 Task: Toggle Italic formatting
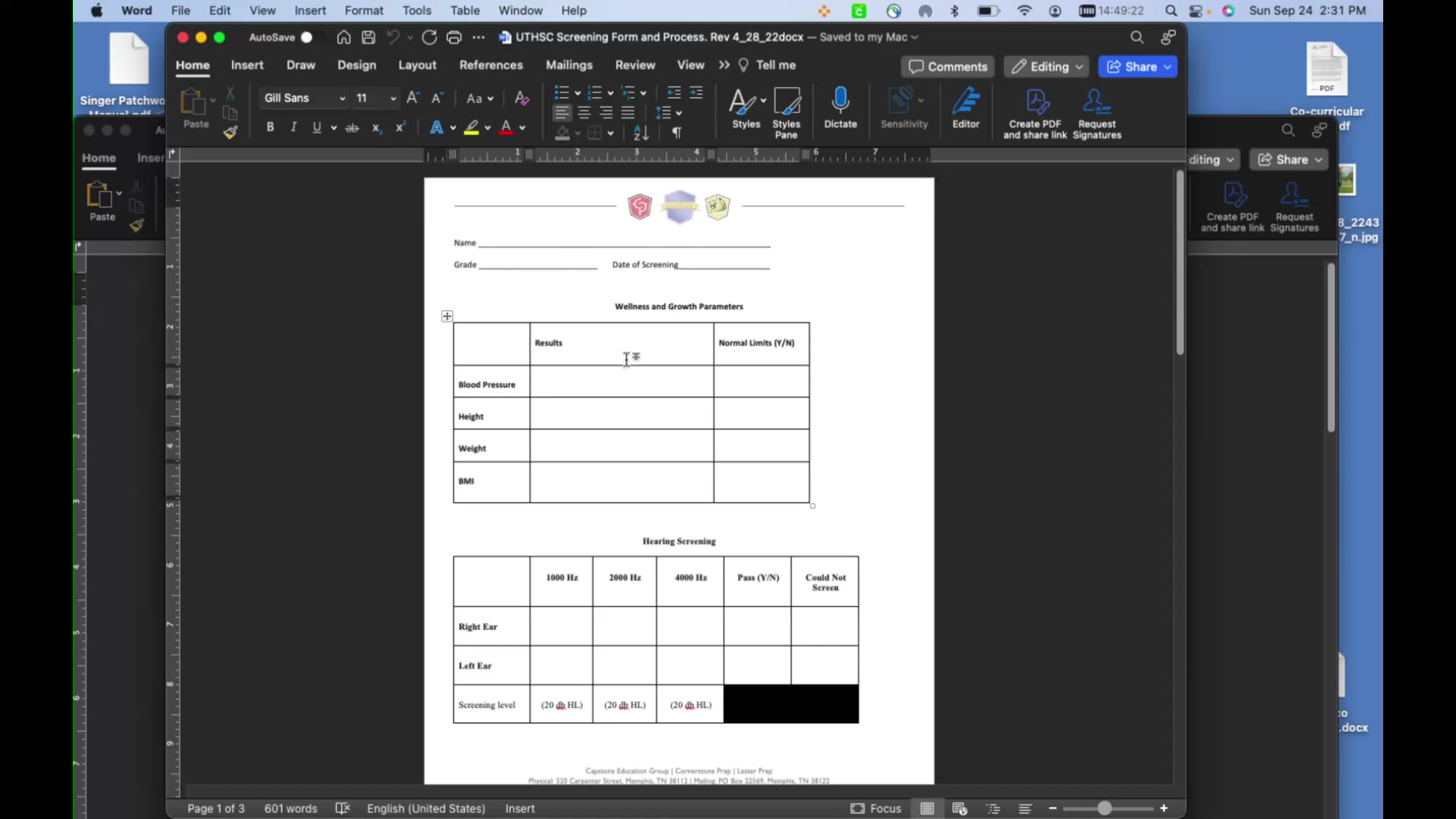[x=293, y=127]
